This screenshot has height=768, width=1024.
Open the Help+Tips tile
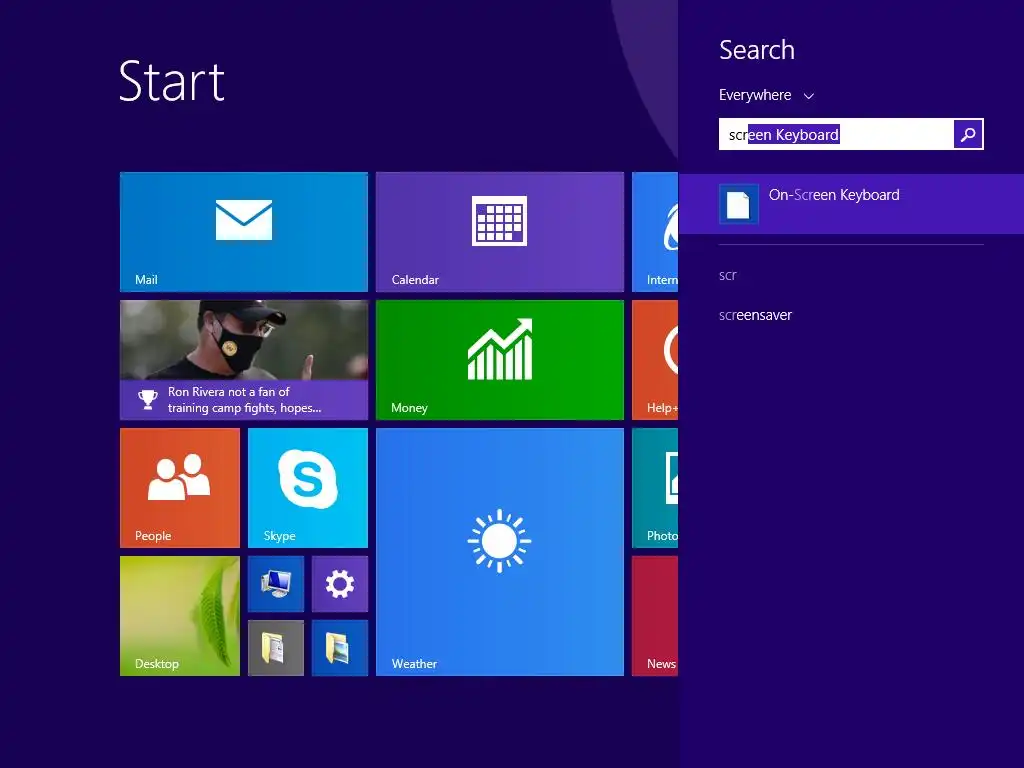655,360
